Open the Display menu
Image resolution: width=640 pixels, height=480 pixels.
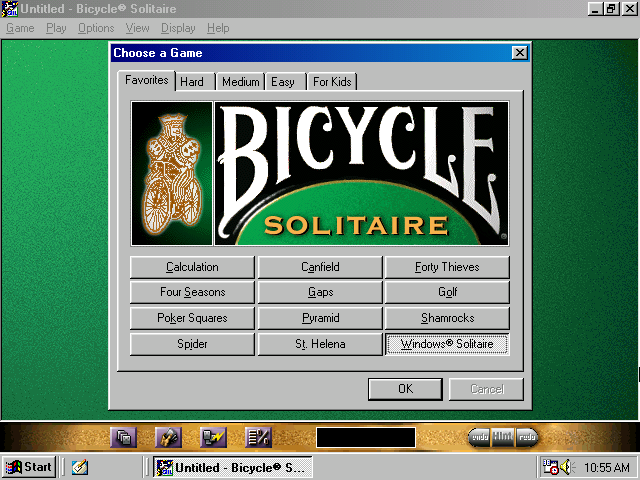point(178,28)
